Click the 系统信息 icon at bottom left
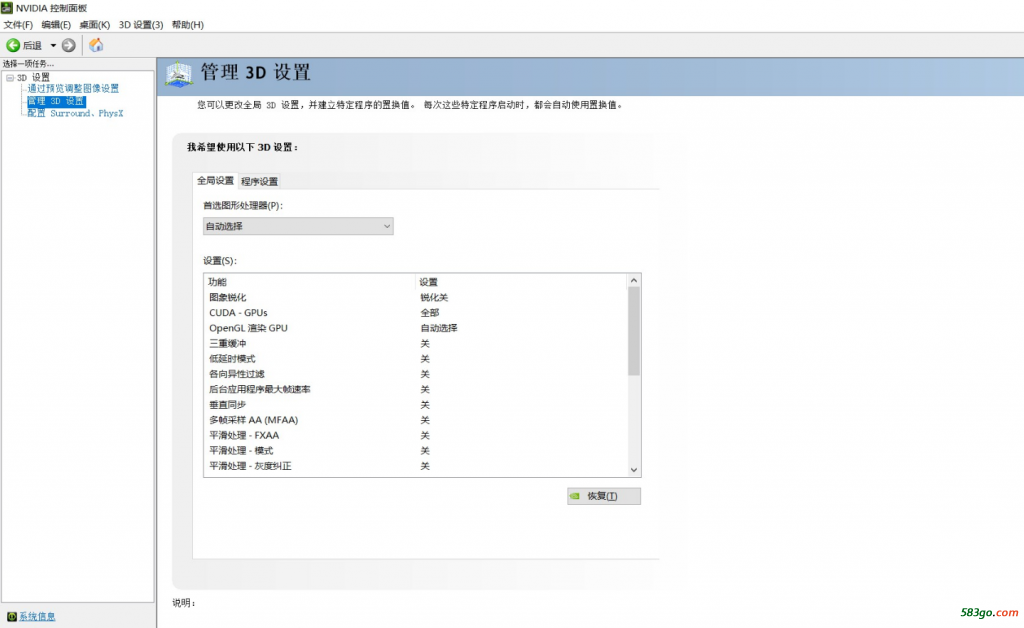The image size is (1024, 628). click(11, 616)
